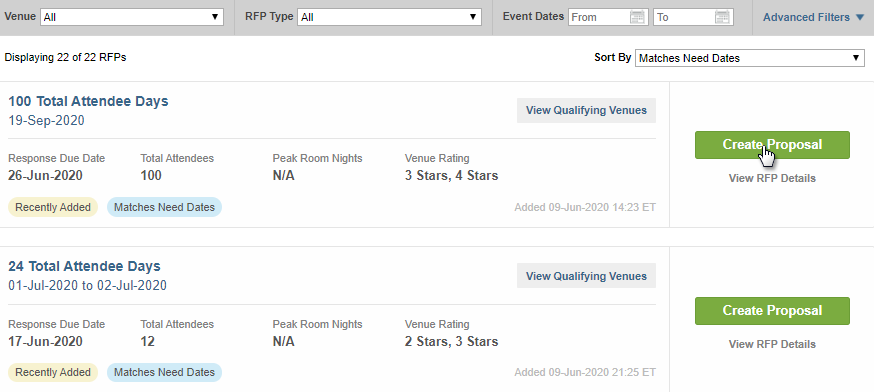Screen dimensions: 874x392
Task: View Qualifying Venues for 01-Jul-2020 RFP
Action: point(586,276)
